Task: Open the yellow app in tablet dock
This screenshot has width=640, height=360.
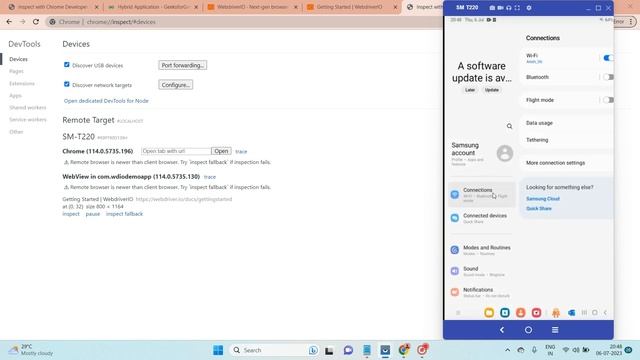Action: click(489, 313)
